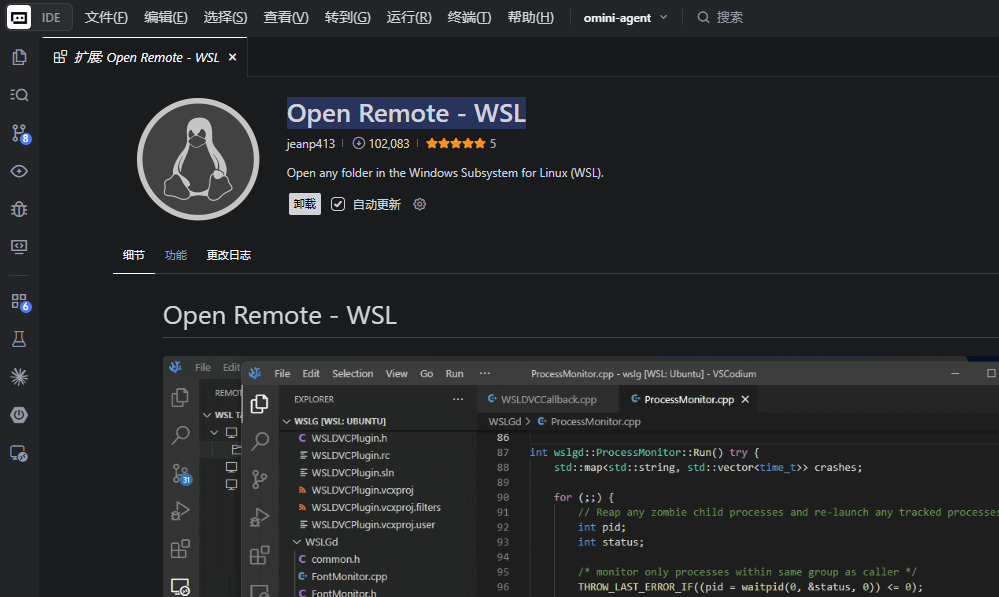This screenshot has width=999, height=597.
Task: Open the Remote Explorer monitor icon
Action: tap(19, 247)
